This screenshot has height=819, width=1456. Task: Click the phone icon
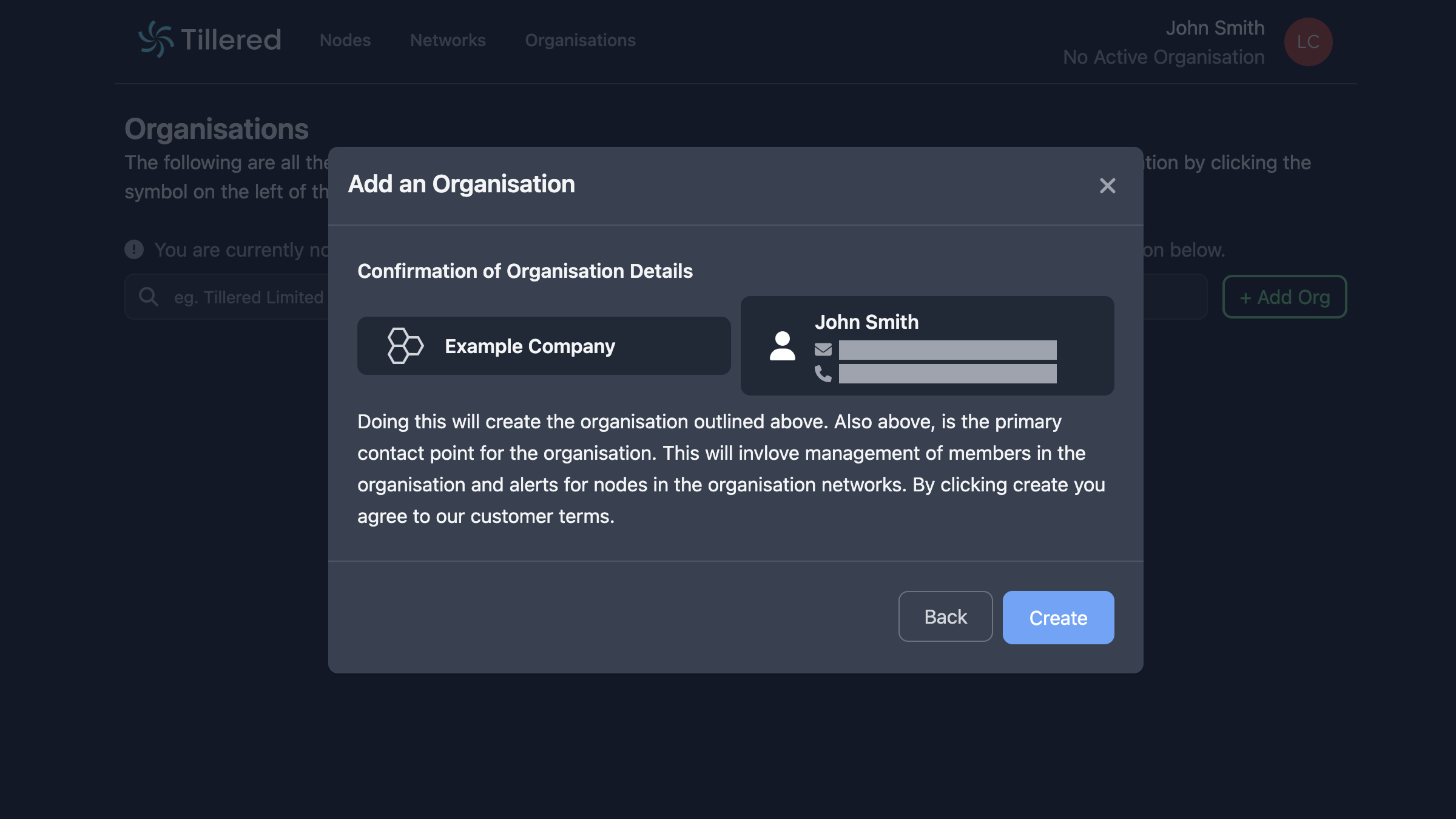823,373
